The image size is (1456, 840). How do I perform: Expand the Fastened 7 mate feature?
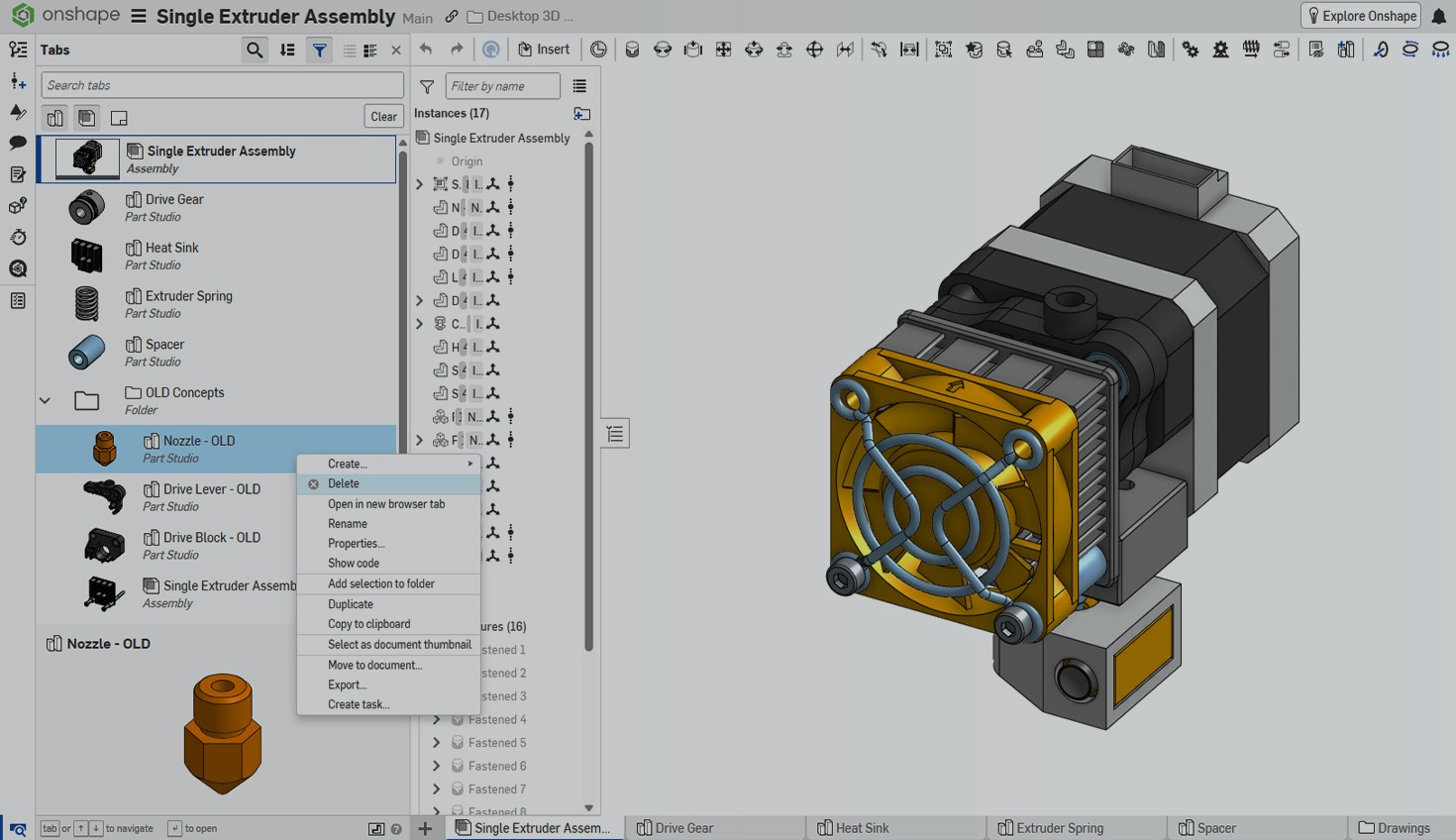(x=437, y=789)
